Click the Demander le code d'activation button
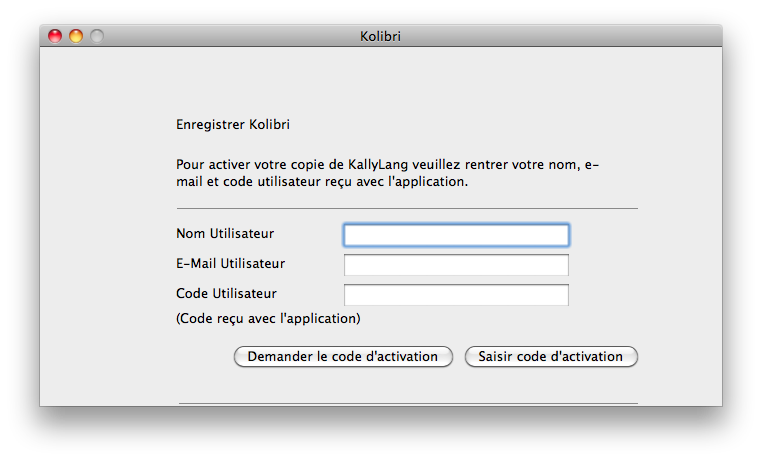 (343, 357)
